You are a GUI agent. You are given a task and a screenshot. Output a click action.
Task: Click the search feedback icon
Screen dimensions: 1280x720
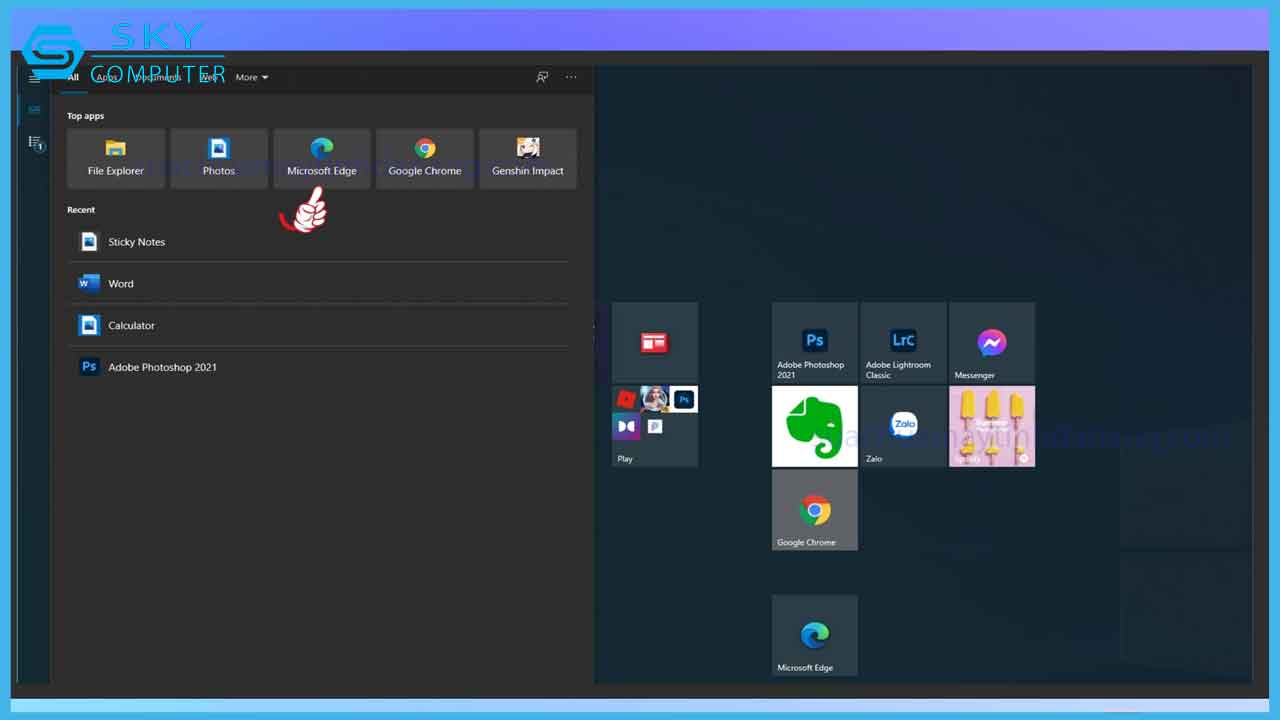click(542, 77)
